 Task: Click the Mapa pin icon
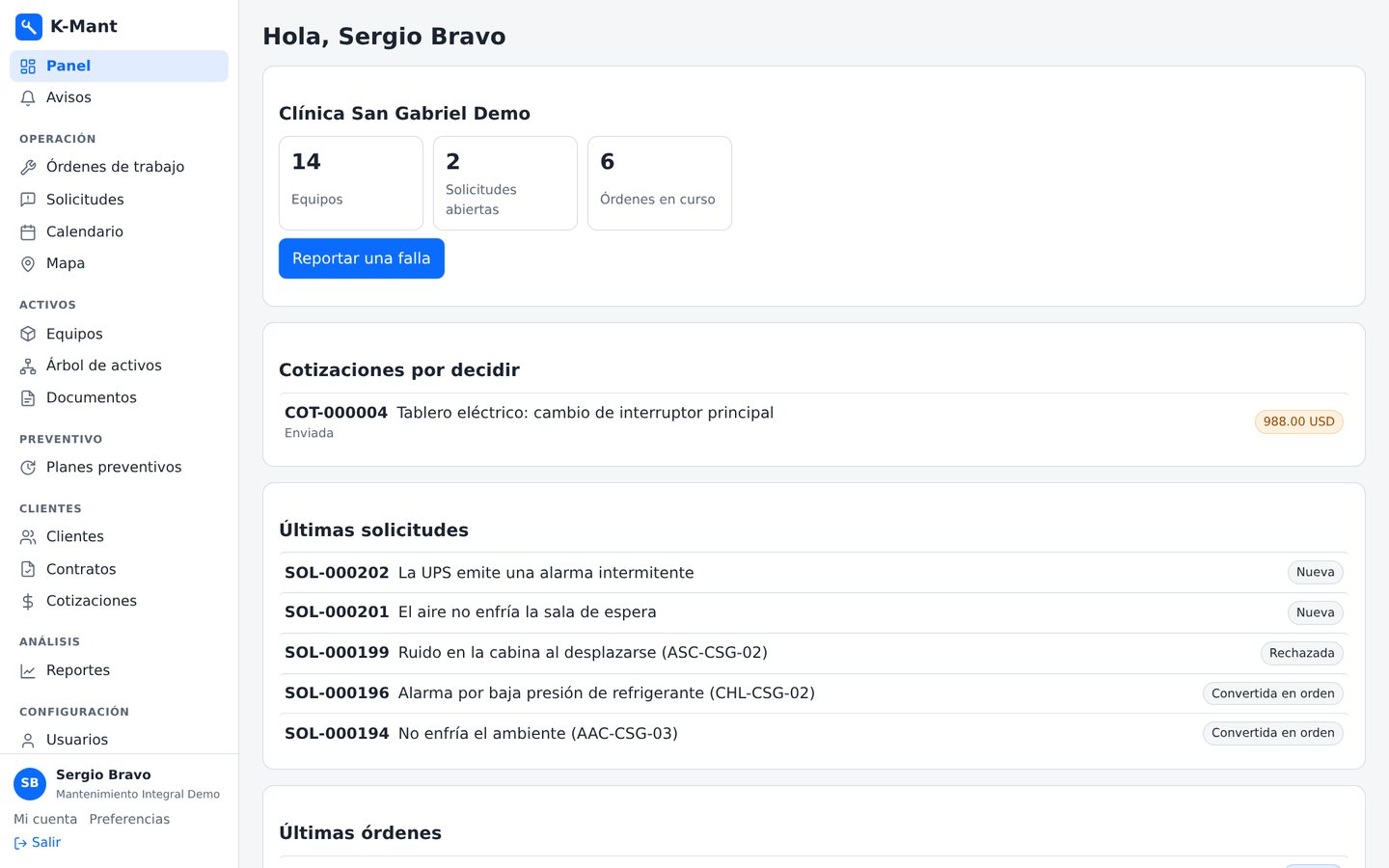28,264
